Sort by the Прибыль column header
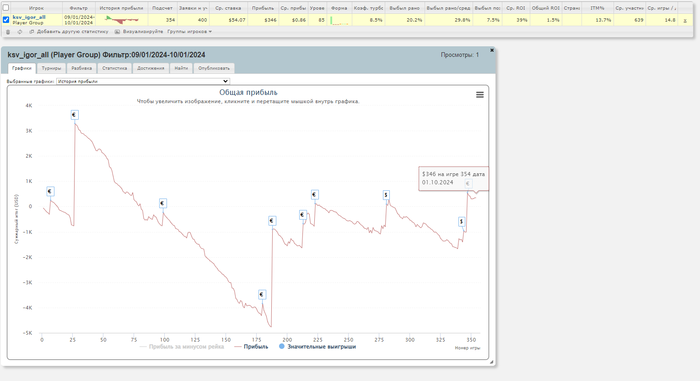The height and width of the screenshot is (381, 700). coord(262,8)
